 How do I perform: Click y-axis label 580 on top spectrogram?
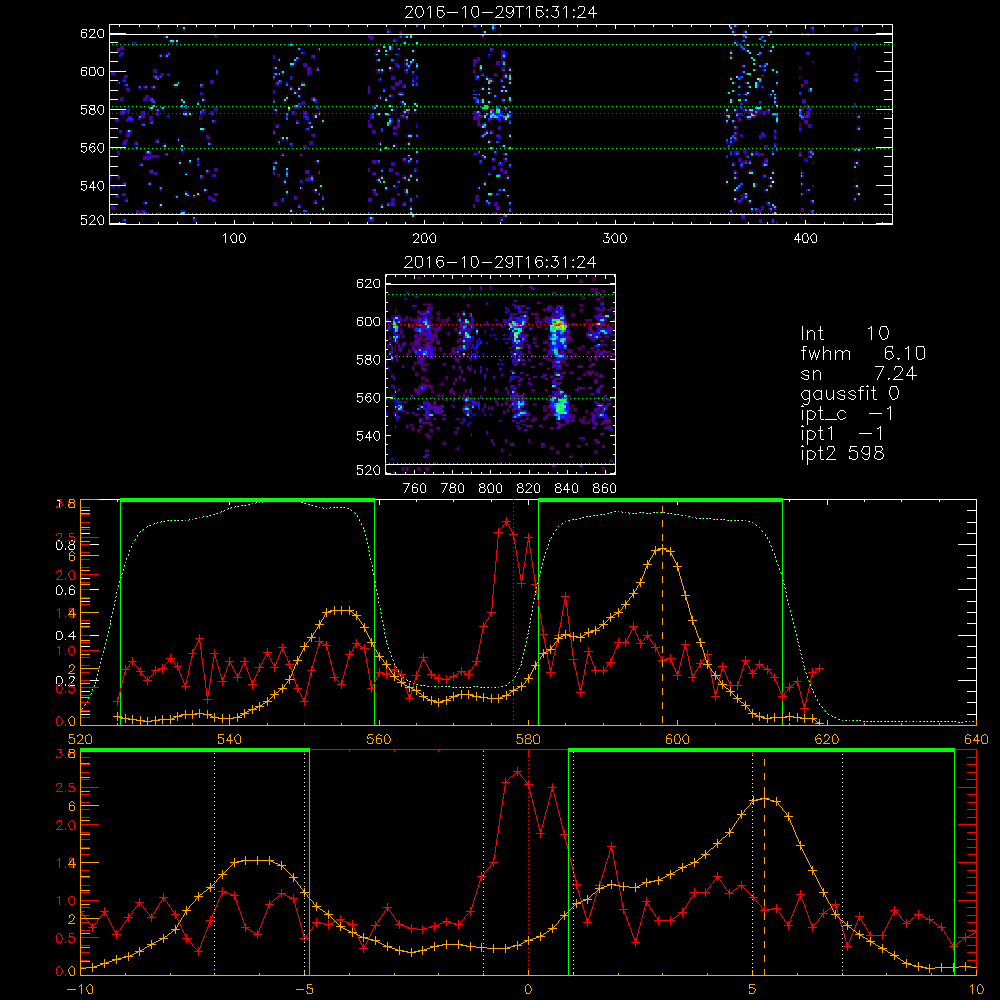click(92, 110)
